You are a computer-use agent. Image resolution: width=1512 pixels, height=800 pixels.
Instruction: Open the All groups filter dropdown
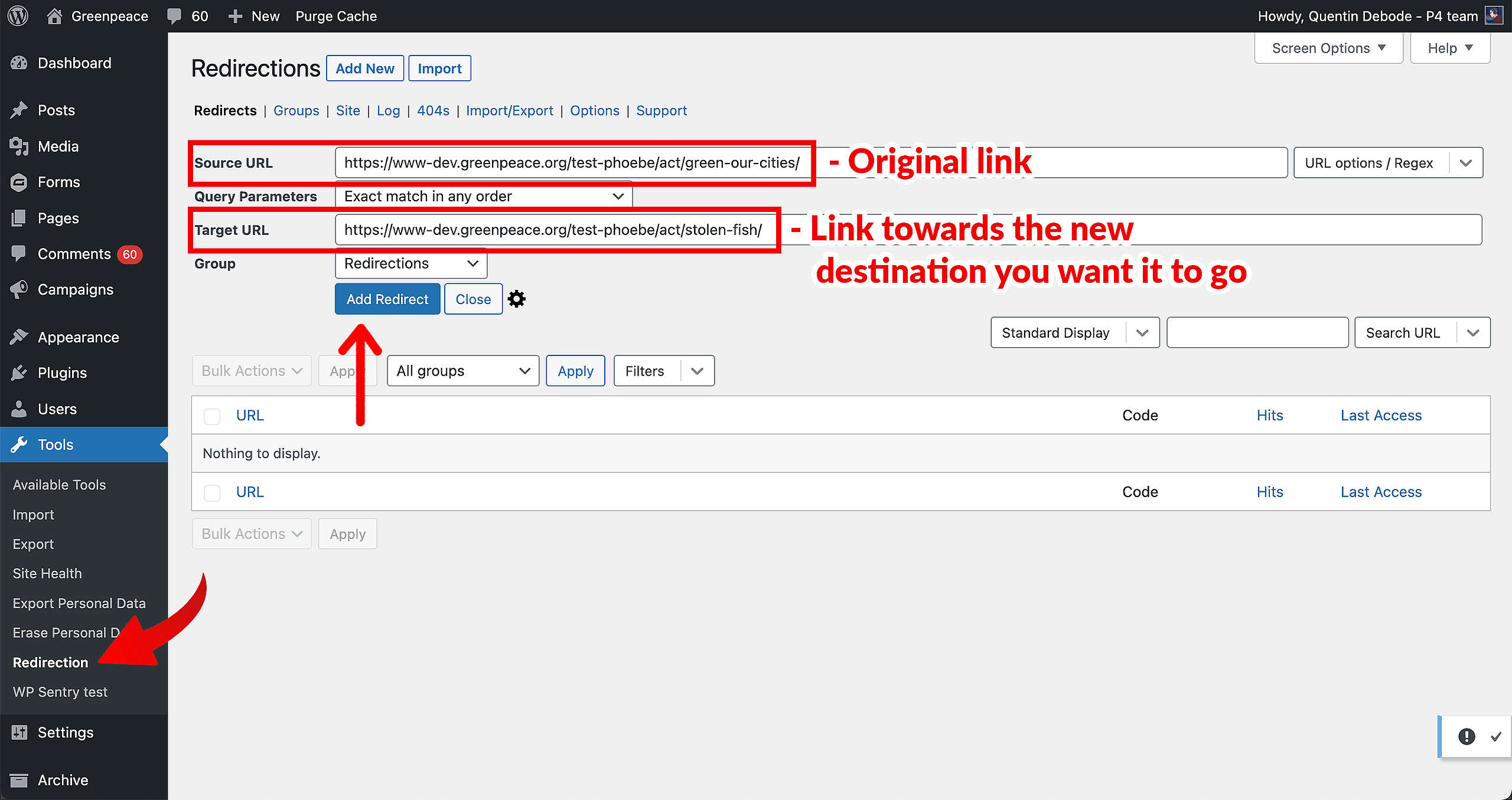(x=463, y=371)
